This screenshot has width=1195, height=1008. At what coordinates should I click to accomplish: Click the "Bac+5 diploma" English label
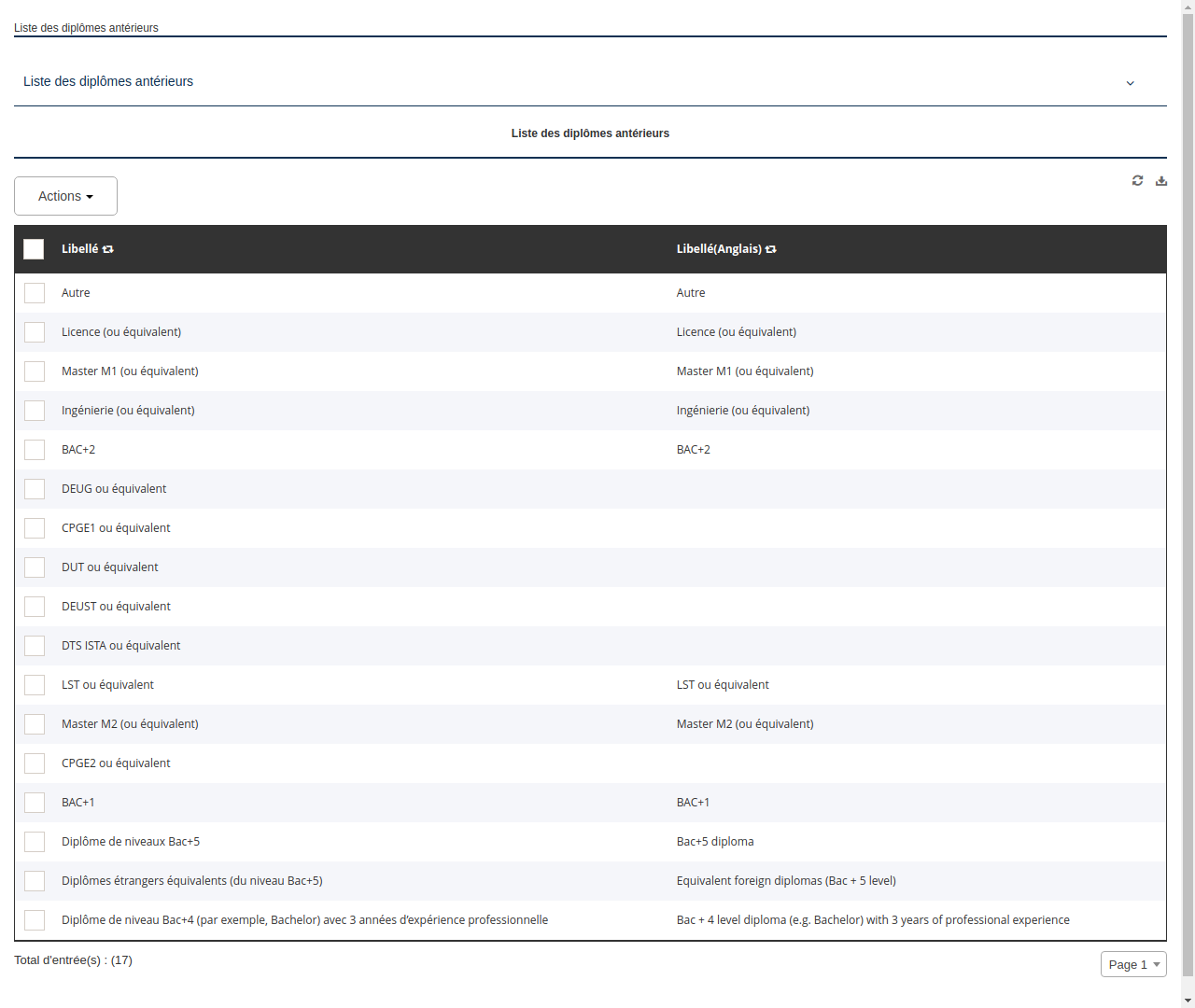[715, 841]
